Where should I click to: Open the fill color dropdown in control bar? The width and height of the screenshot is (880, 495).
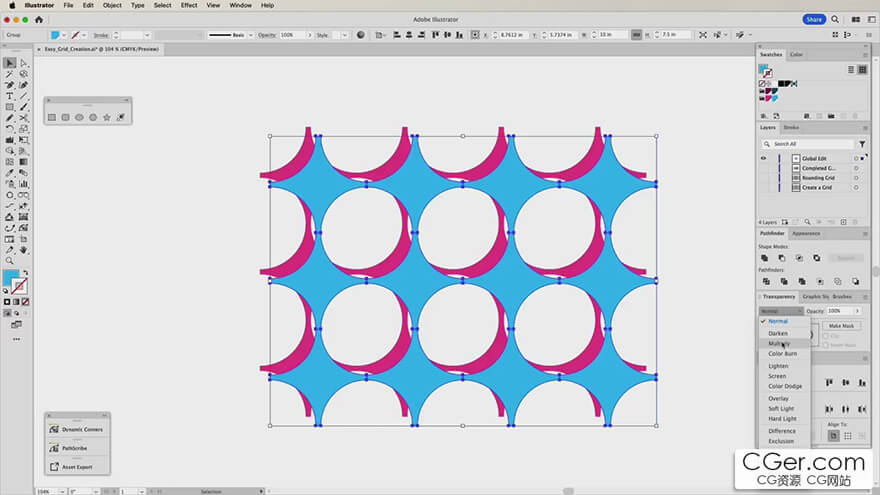click(63, 35)
